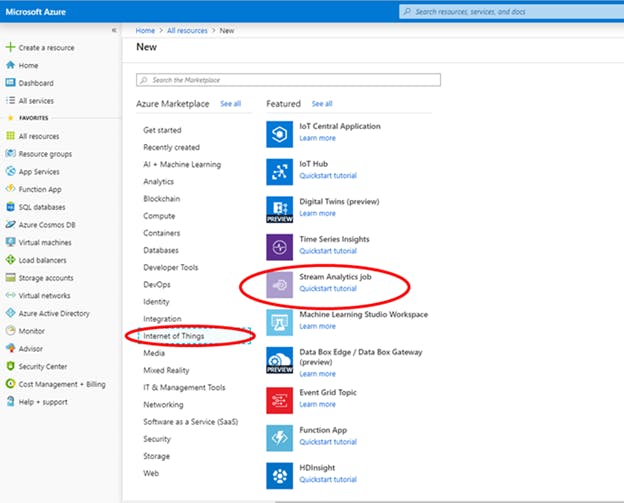Open Stream Analytics job Quickstart tutorial link
Image resolution: width=624 pixels, height=503 pixels.
[x=328, y=289]
